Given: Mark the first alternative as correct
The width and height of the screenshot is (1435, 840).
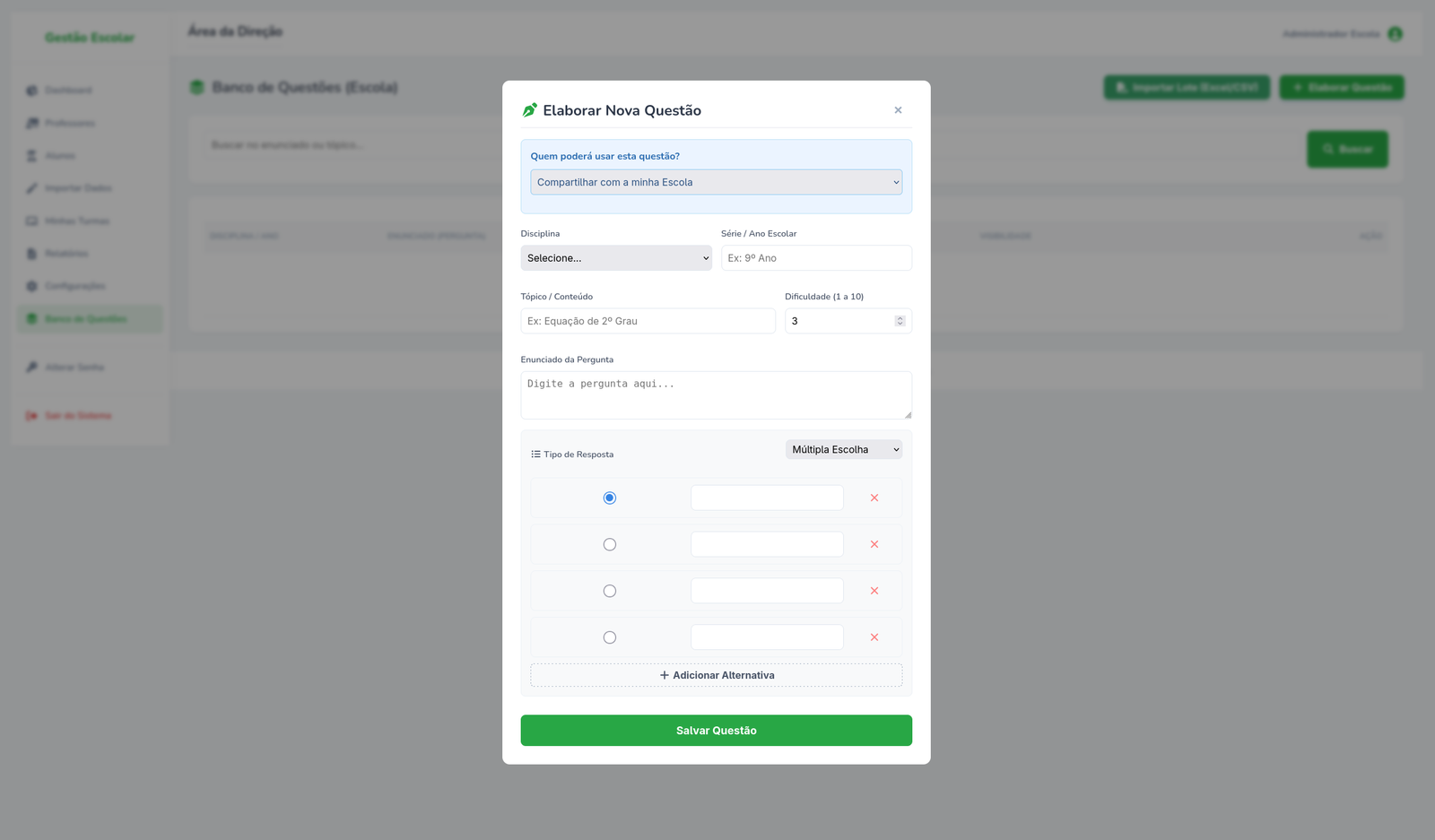Looking at the screenshot, I should (x=610, y=498).
